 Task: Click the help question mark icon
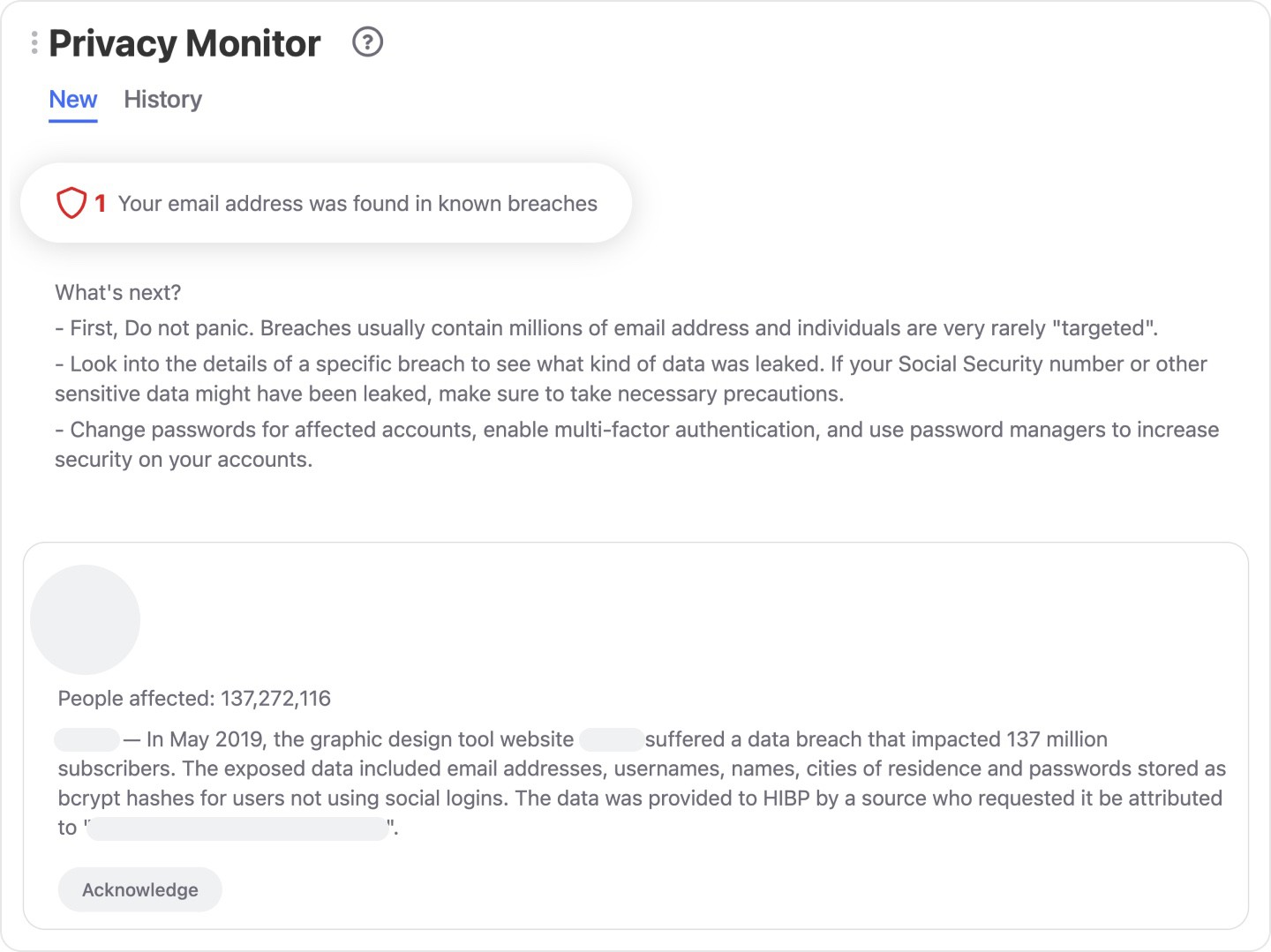click(x=367, y=42)
